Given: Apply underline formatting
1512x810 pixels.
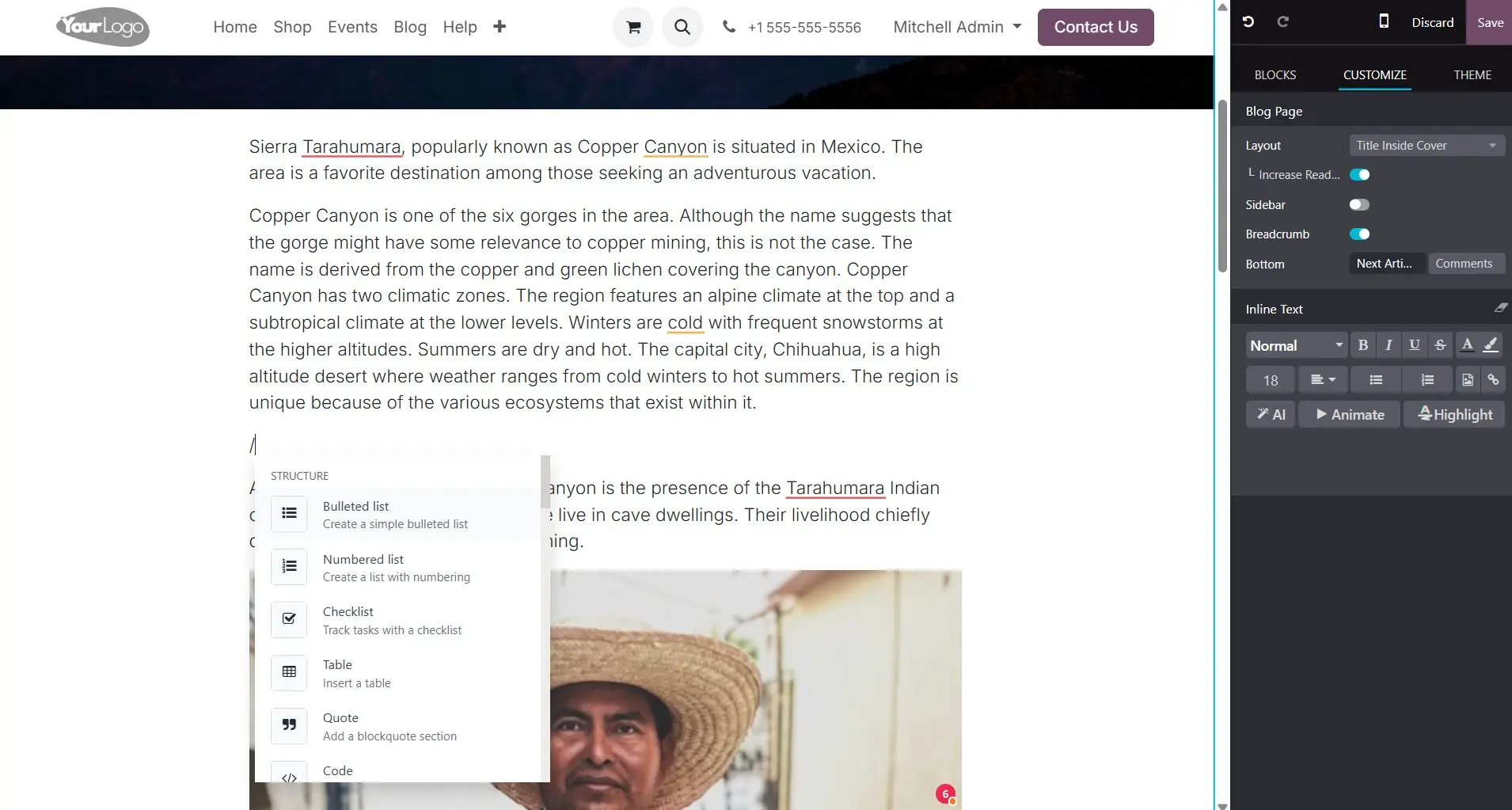Looking at the screenshot, I should click(1415, 345).
